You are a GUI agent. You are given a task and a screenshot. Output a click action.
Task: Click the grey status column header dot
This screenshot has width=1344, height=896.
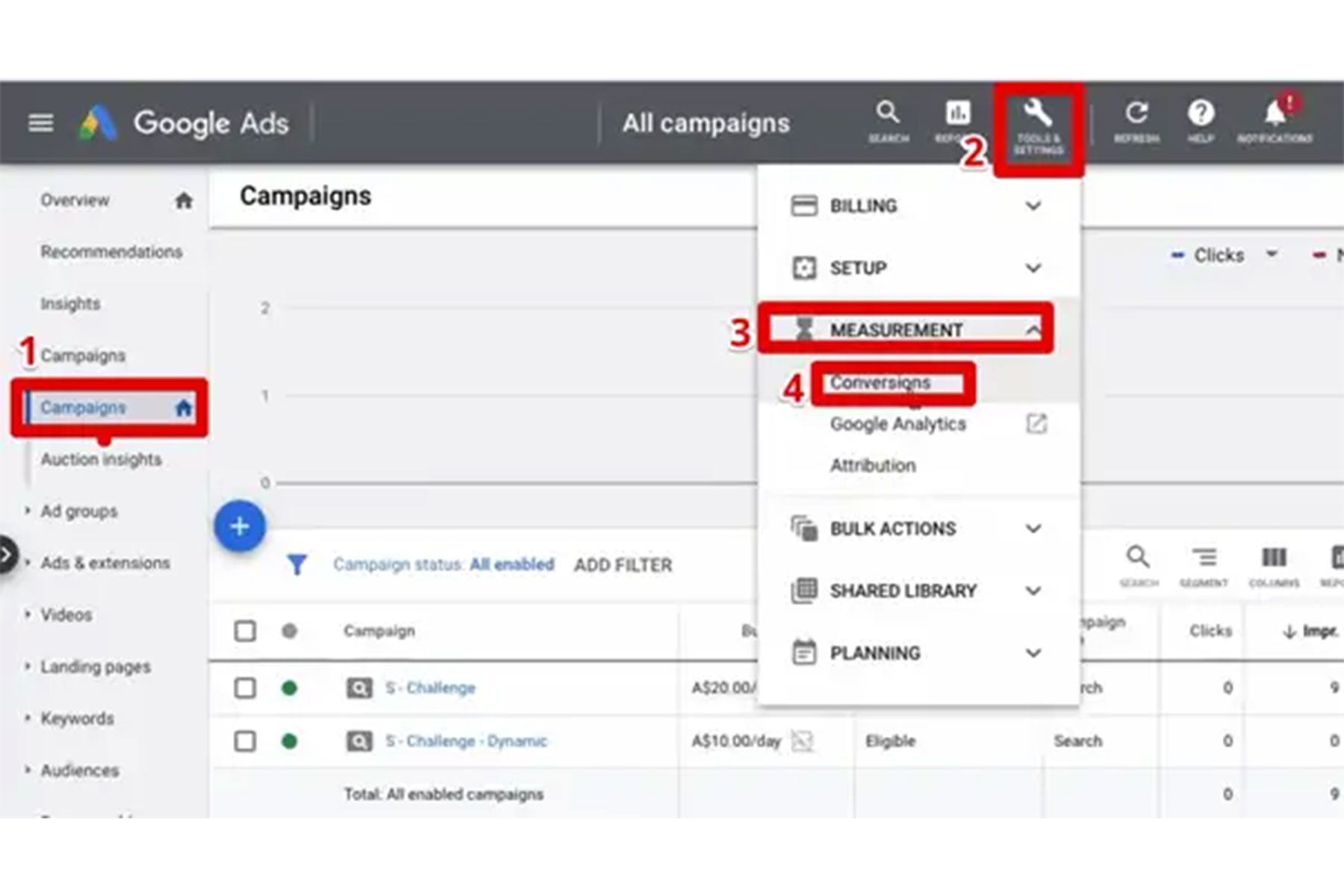289,631
